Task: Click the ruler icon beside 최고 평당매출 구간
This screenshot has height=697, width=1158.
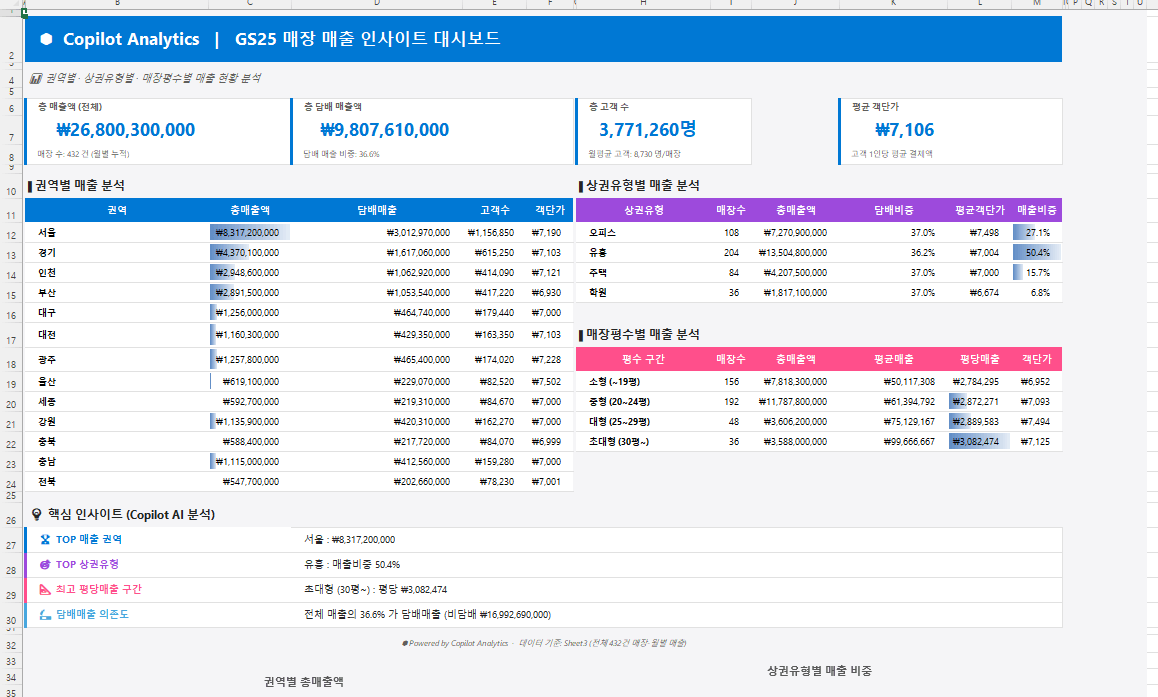Action: 45,590
